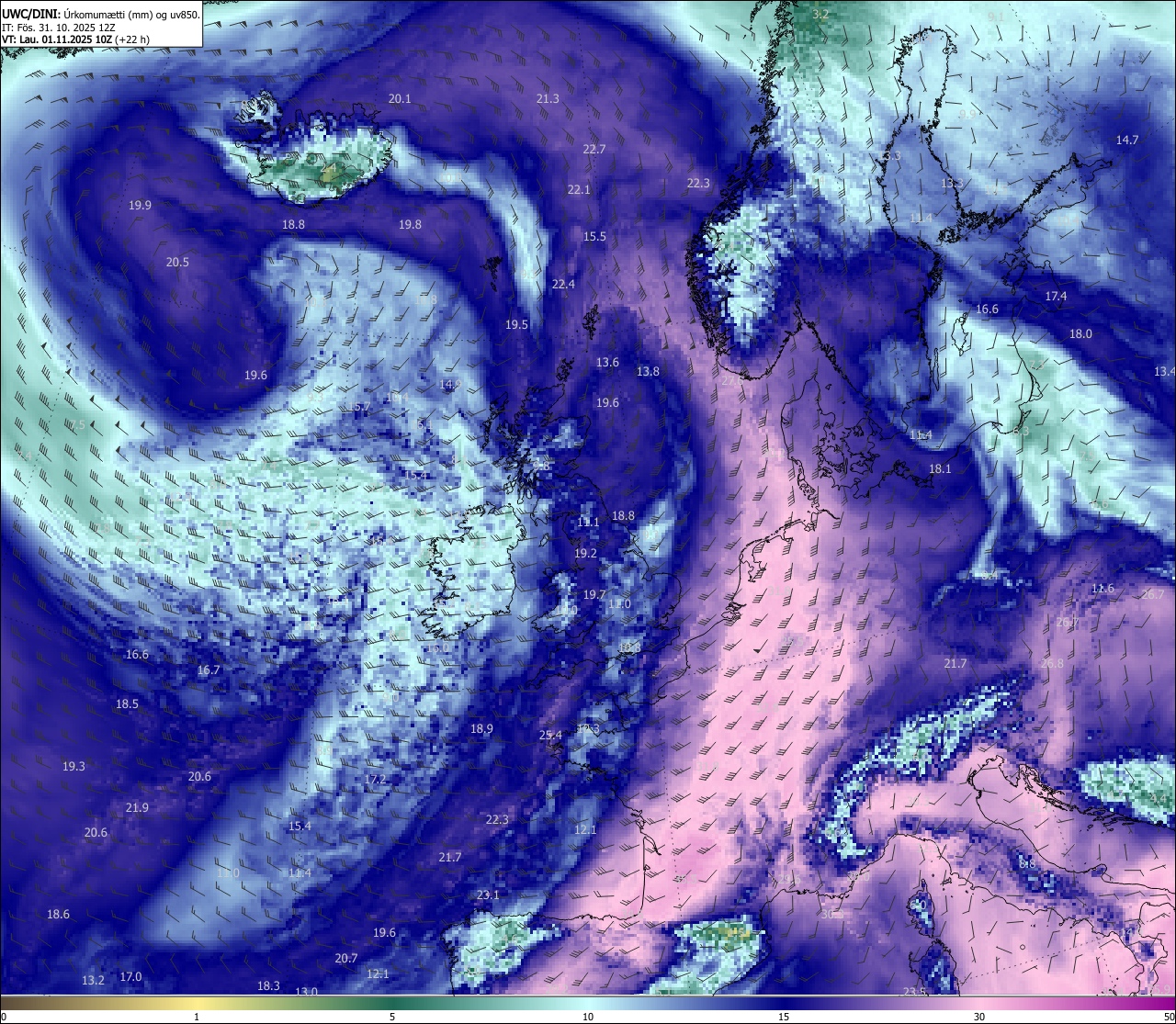This screenshot has height=1024, width=1176.
Task: Click the 13.6 value label on the map
Action: (607, 362)
